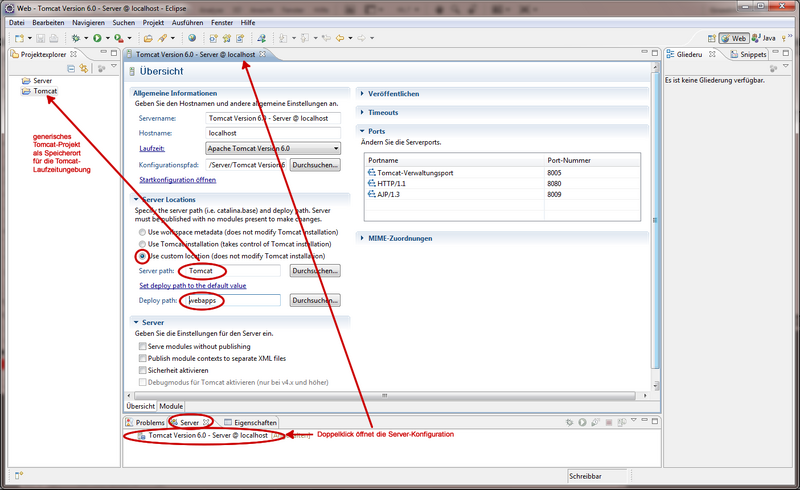Expand the Timeouts section
This screenshot has width=800, height=490.
coord(362,112)
